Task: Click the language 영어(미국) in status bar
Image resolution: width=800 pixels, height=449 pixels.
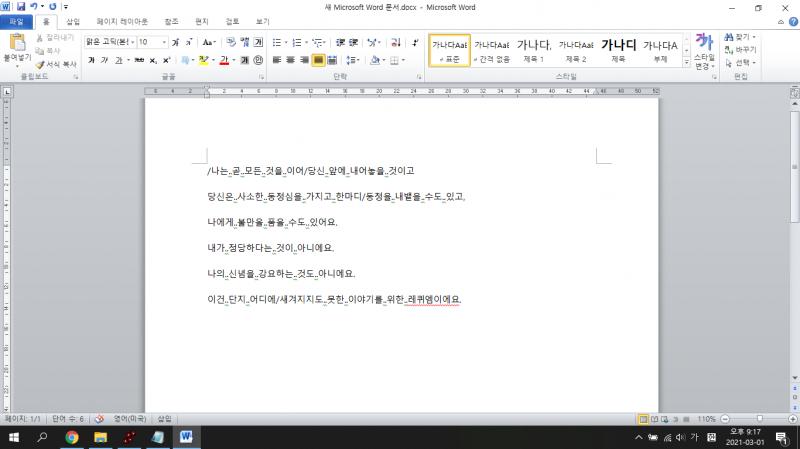Action: (x=130, y=419)
